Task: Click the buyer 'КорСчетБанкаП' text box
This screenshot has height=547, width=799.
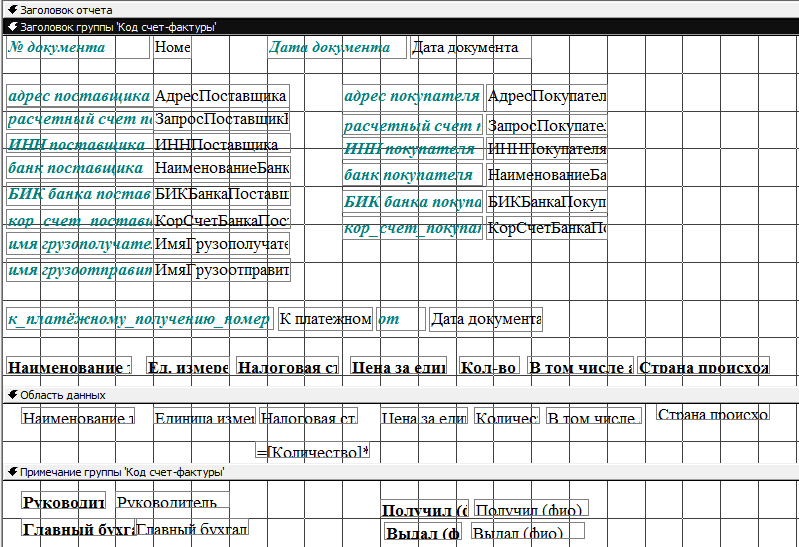Action: [x=547, y=228]
